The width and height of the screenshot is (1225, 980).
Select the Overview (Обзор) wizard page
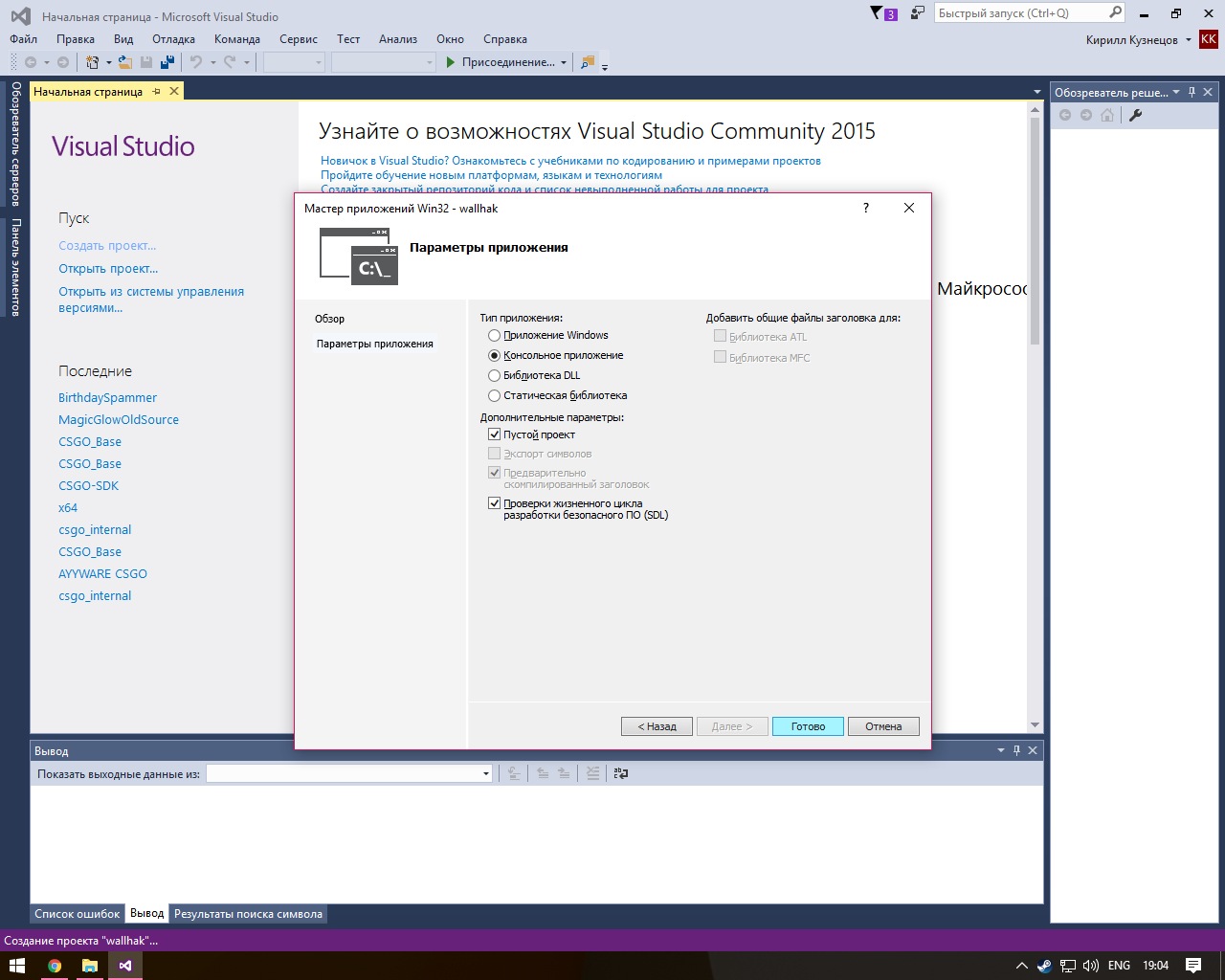tap(329, 319)
